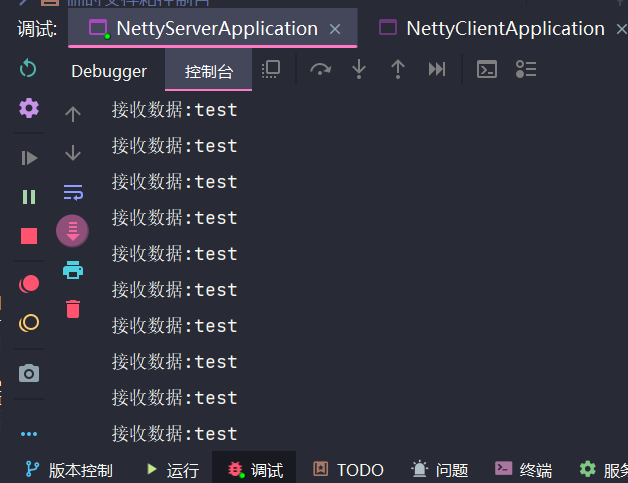
Task: View breakpoints with the red double-circle icon
Action: (x=29, y=284)
